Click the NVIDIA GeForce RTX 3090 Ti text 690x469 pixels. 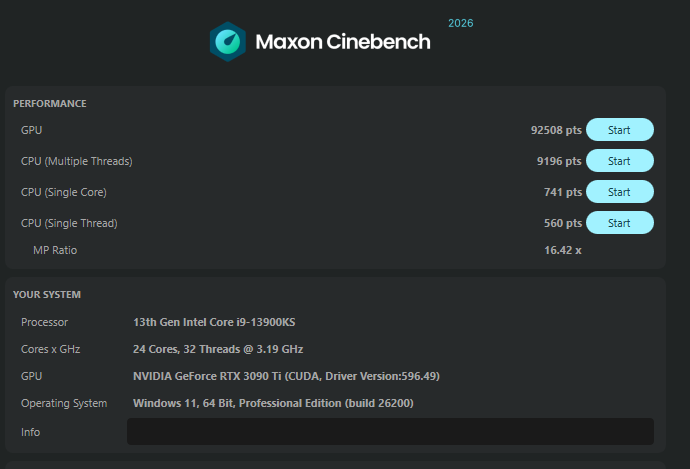coord(207,376)
